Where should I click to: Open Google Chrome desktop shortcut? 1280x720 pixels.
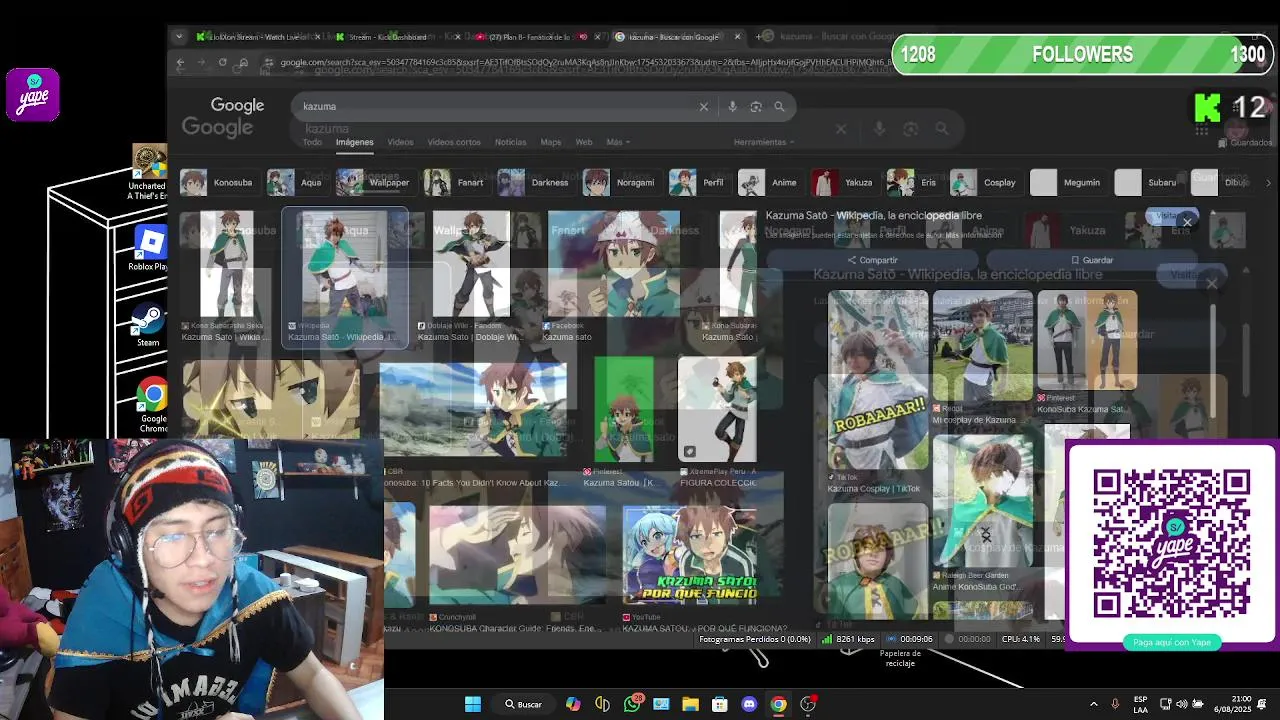pos(152,406)
